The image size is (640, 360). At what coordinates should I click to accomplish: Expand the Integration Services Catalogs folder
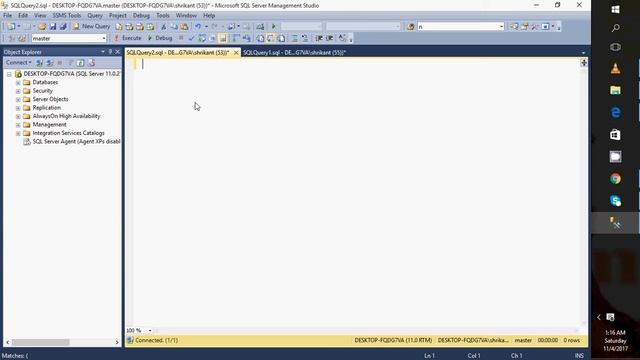click(x=18, y=133)
